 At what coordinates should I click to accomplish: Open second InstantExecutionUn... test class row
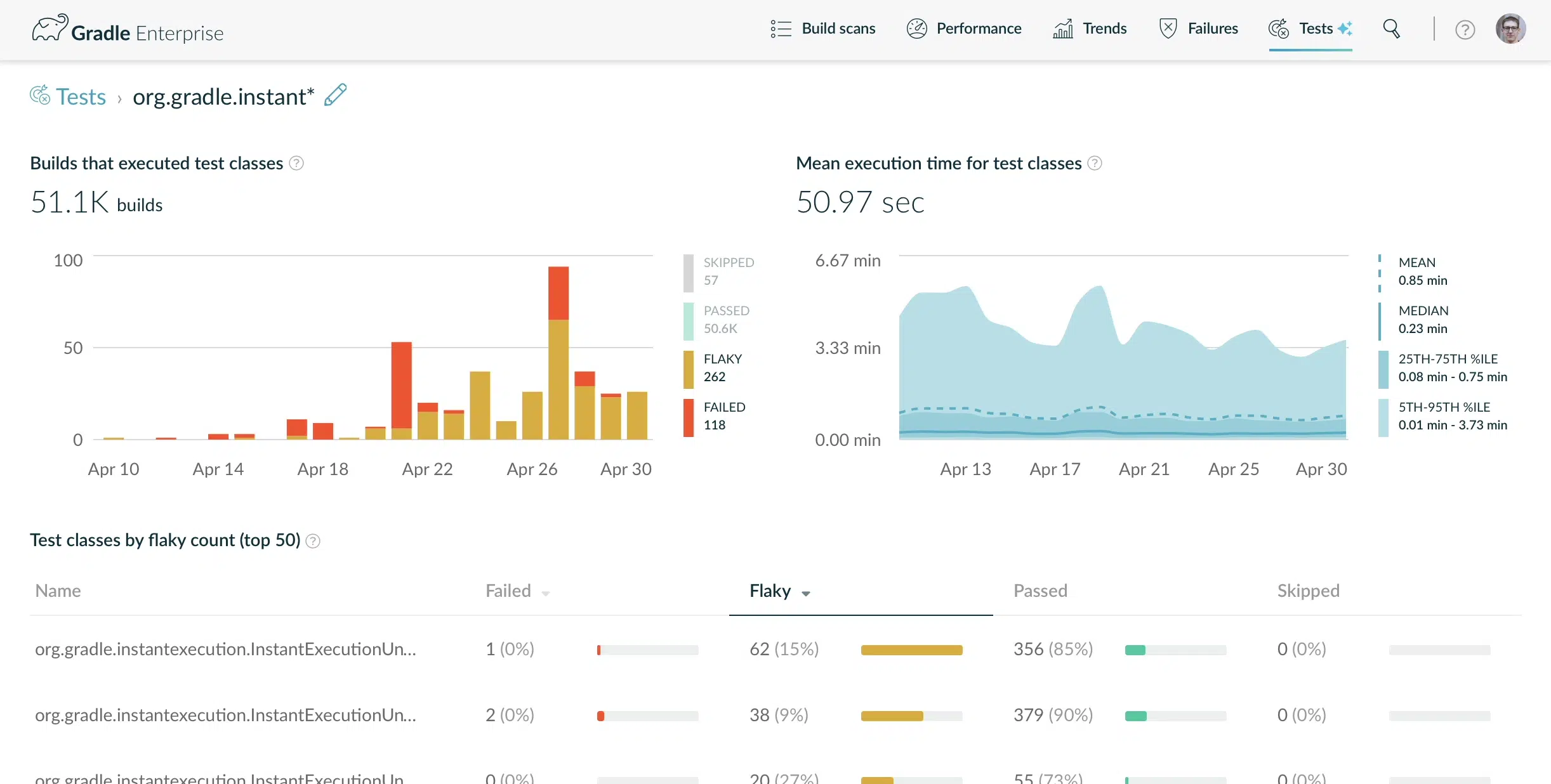coord(225,715)
